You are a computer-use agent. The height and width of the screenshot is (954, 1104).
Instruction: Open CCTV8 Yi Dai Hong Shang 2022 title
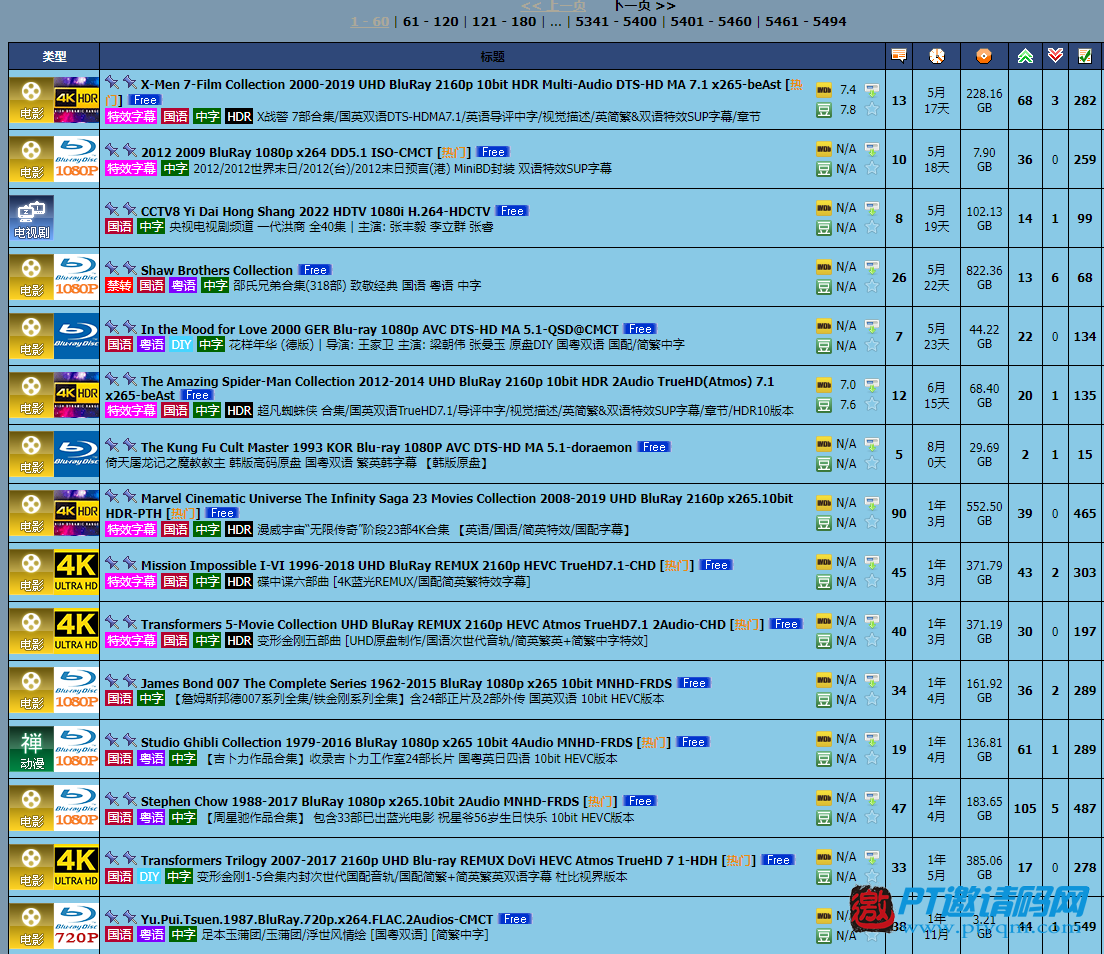(315, 211)
